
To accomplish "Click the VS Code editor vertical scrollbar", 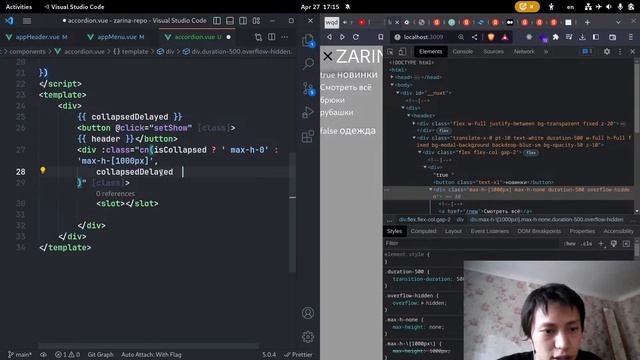I will pyautogui.click(x=292, y=212).
